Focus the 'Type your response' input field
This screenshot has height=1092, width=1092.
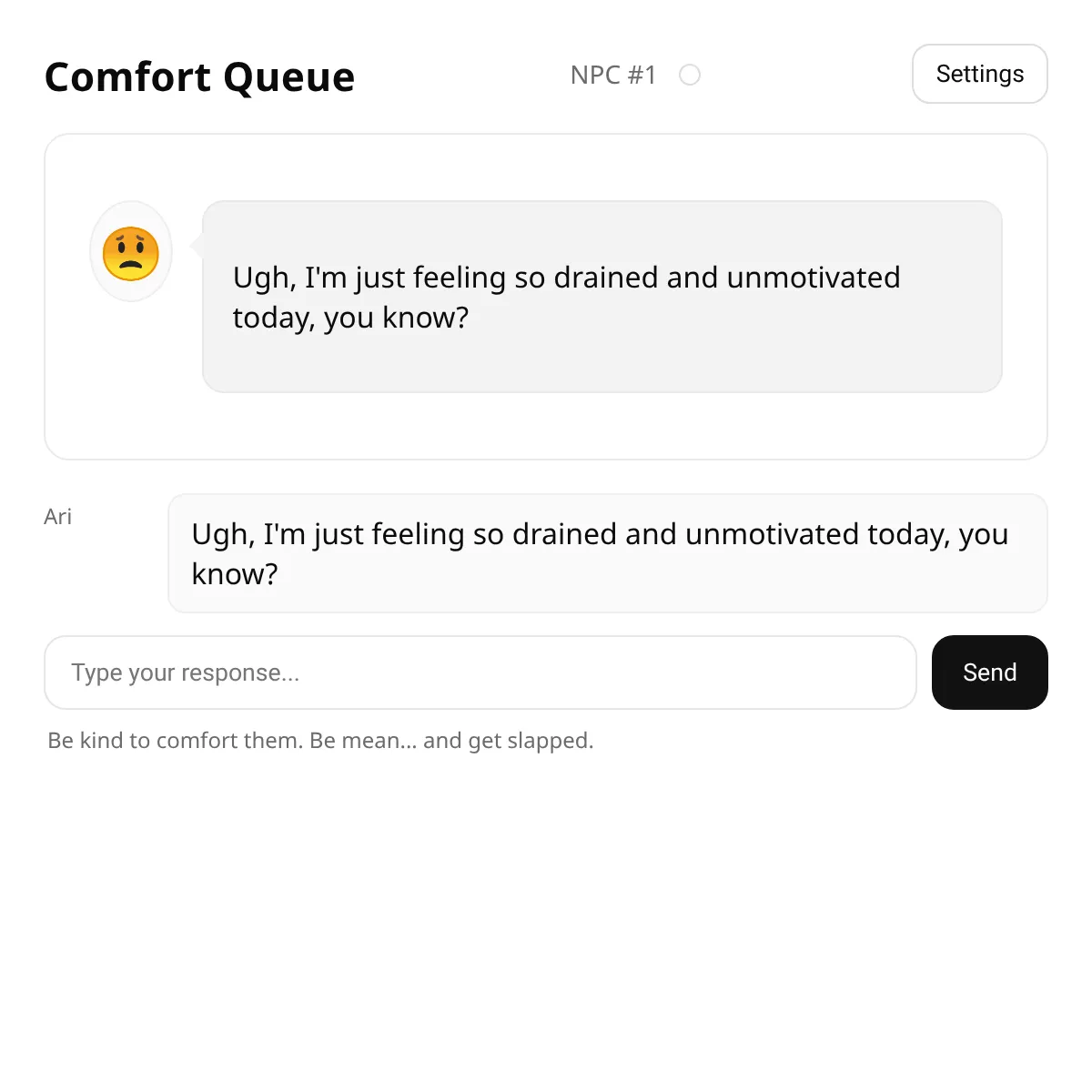pos(480,672)
